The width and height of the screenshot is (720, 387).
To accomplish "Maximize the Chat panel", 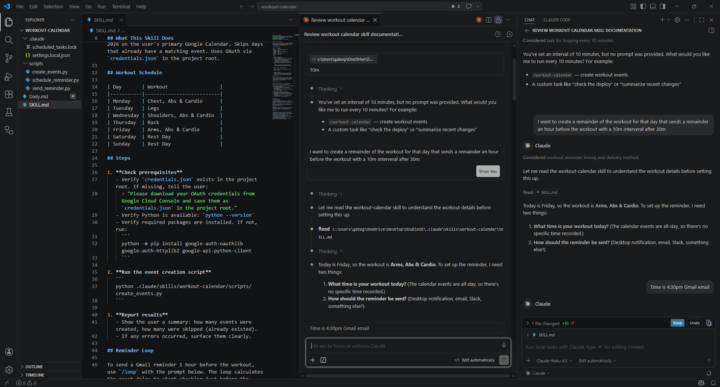I will click(x=701, y=20).
